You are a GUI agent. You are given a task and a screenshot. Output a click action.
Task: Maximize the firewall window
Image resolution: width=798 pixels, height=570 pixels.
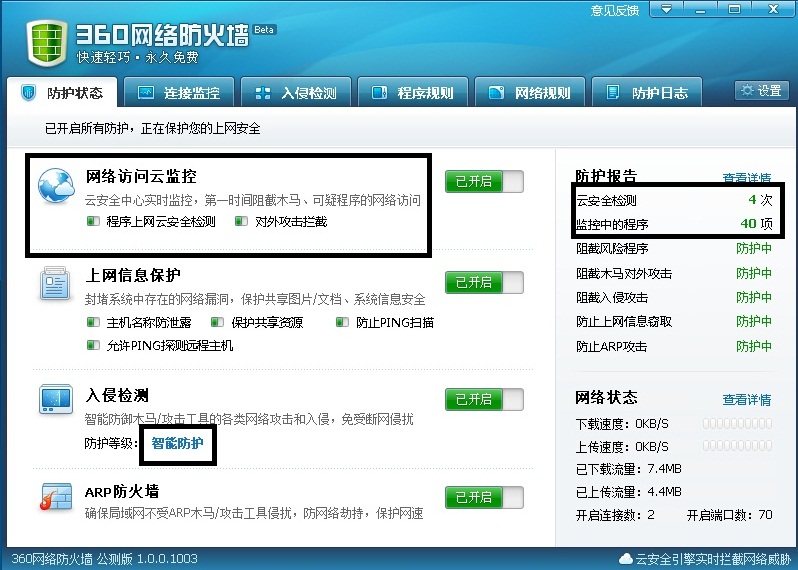(734, 9)
